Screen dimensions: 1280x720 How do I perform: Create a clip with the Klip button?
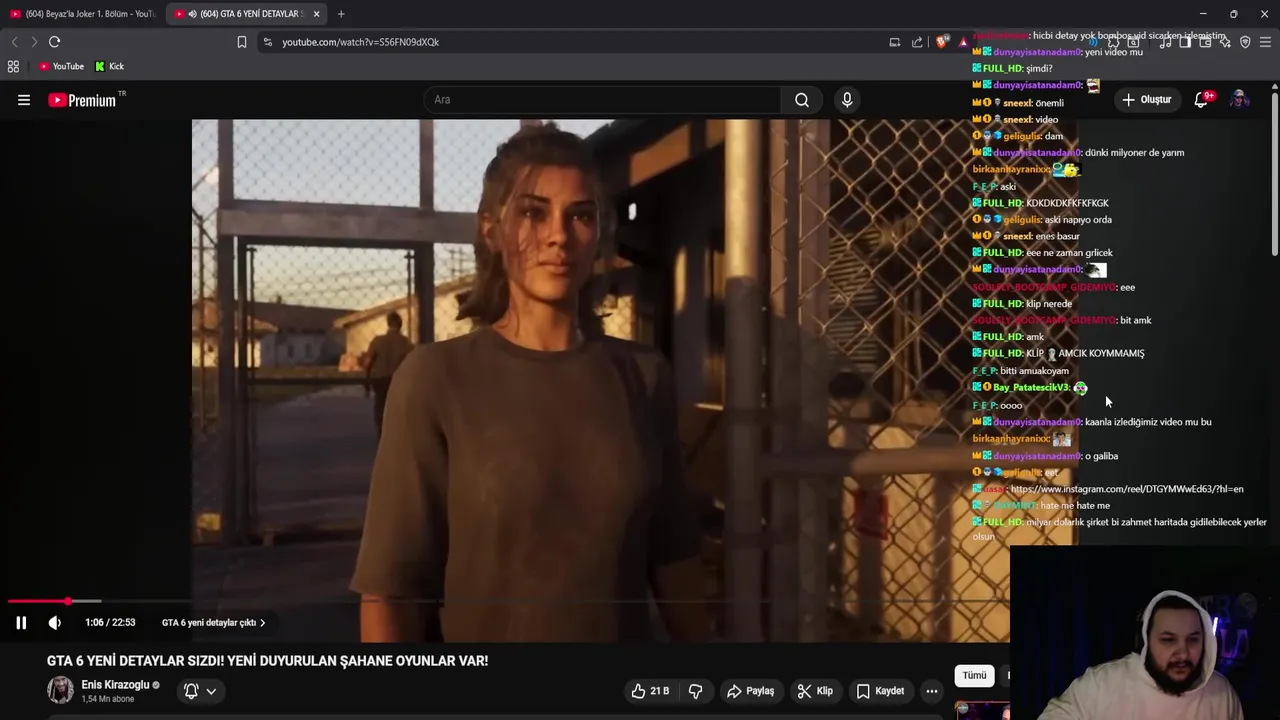point(815,691)
